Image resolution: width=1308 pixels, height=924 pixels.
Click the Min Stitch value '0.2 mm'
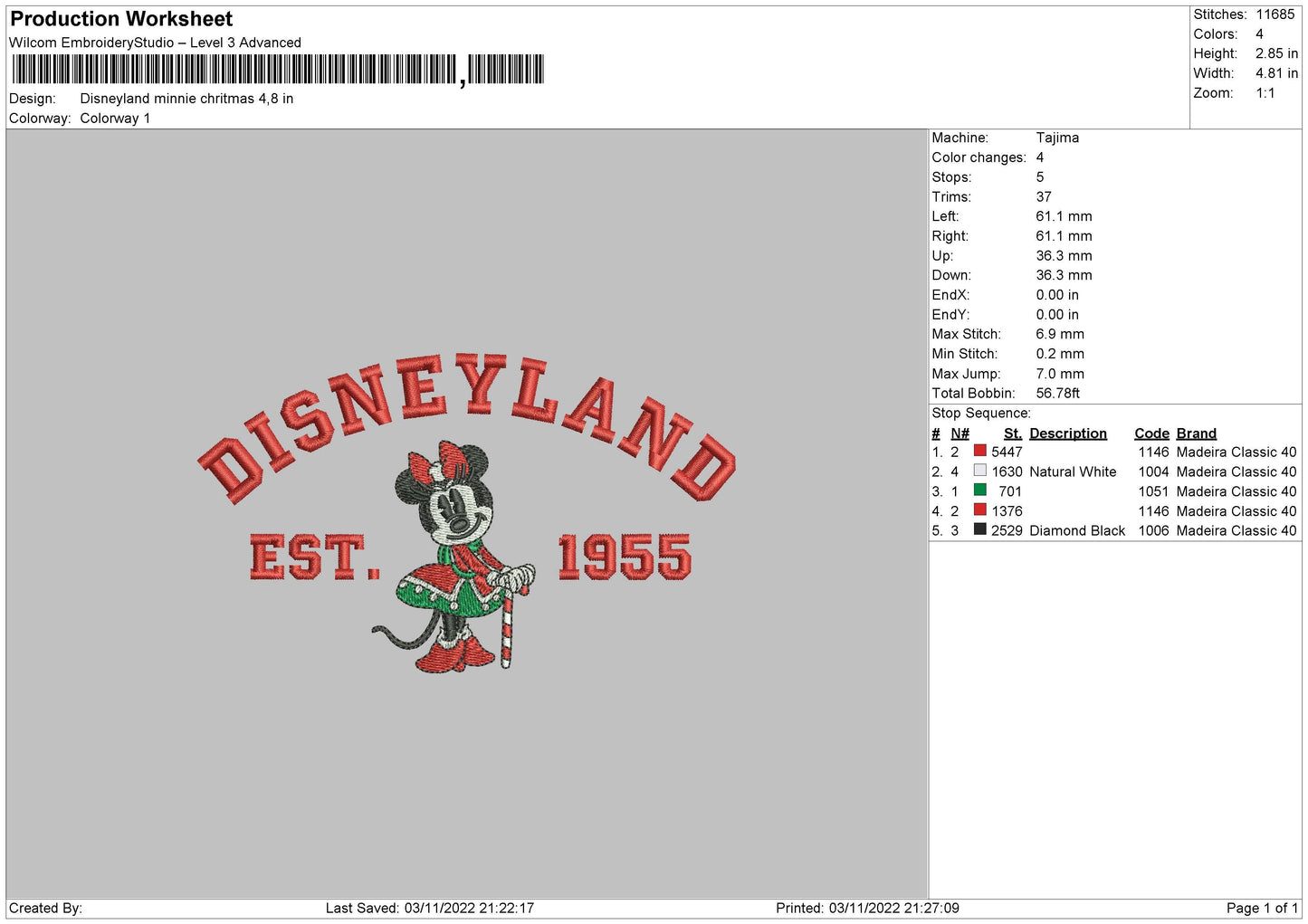1060,354
